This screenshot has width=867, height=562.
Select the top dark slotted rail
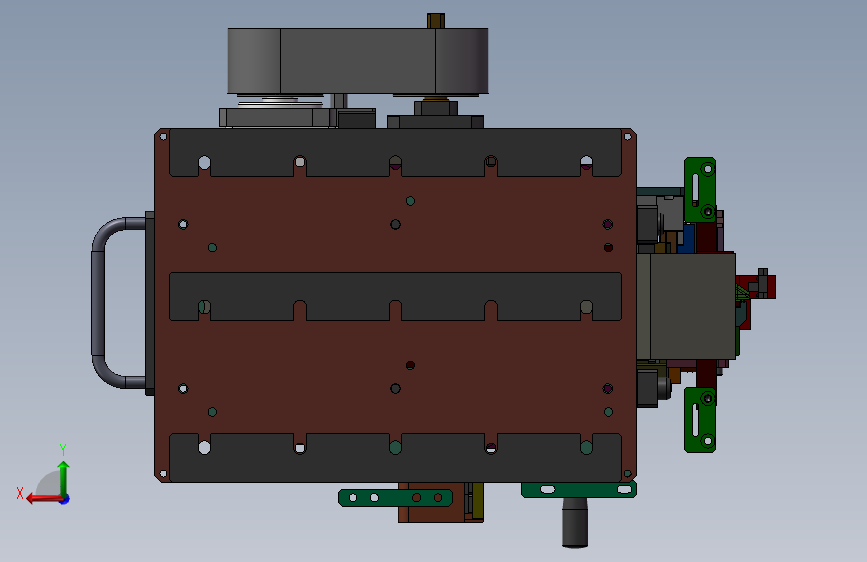coord(395,143)
